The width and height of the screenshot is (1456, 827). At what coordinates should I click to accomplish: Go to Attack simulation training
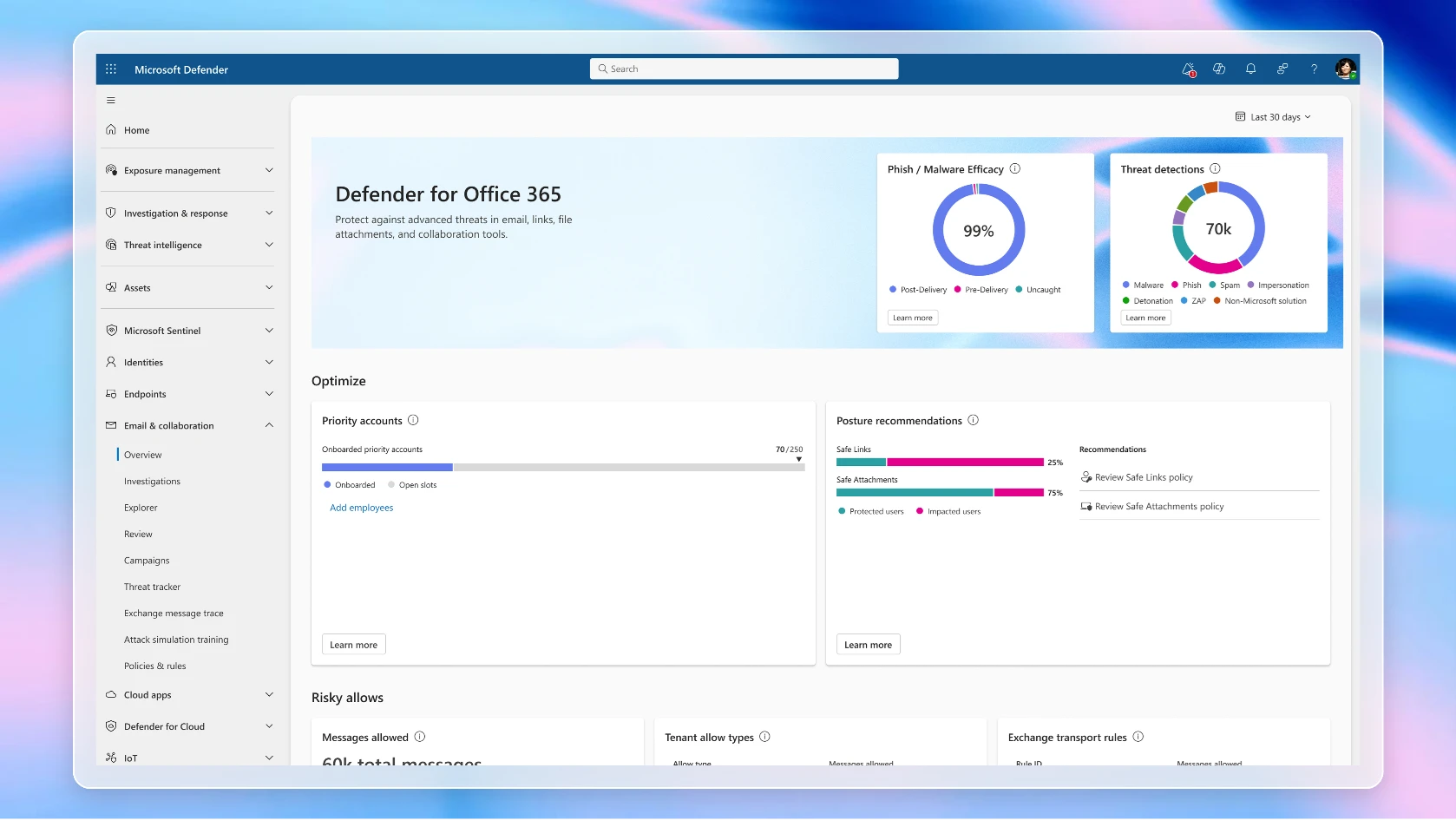(176, 640)
